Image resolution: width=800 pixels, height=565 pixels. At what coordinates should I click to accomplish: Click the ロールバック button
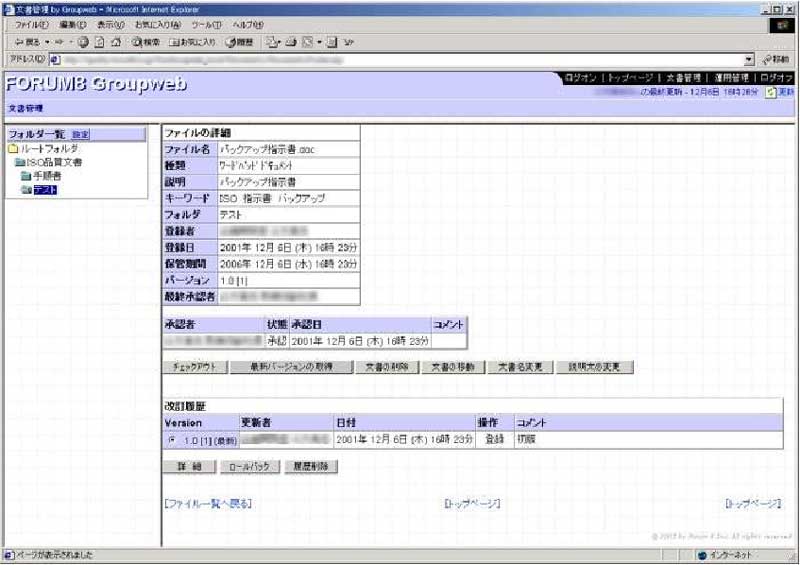(x=249, y=466)
